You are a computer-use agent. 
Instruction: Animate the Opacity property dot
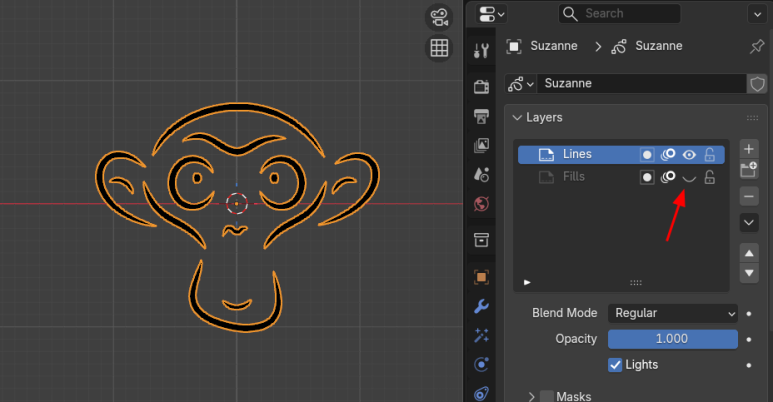tap(749, 339)
